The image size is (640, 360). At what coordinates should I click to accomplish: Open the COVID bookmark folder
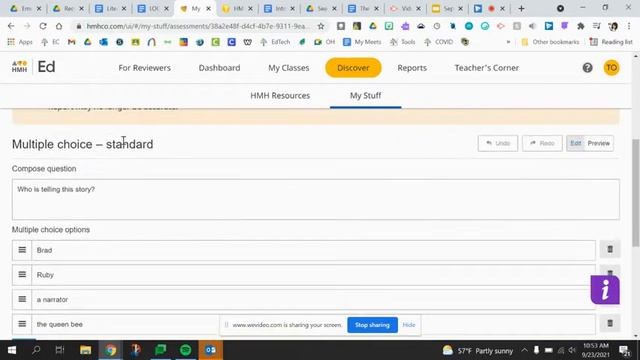(438, 42)
